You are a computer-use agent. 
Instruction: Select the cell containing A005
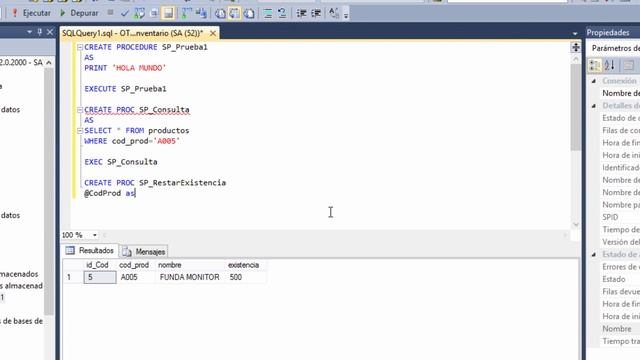136,278
